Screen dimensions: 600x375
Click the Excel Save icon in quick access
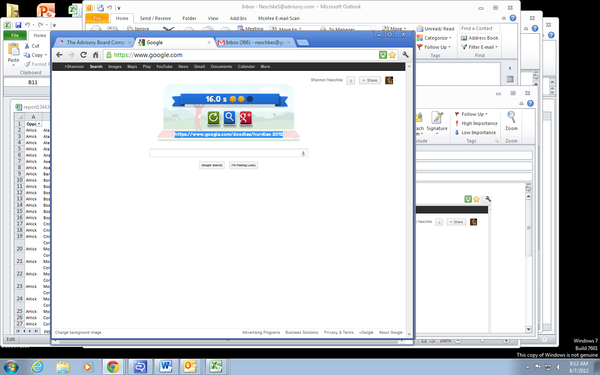tap(18, 25)
